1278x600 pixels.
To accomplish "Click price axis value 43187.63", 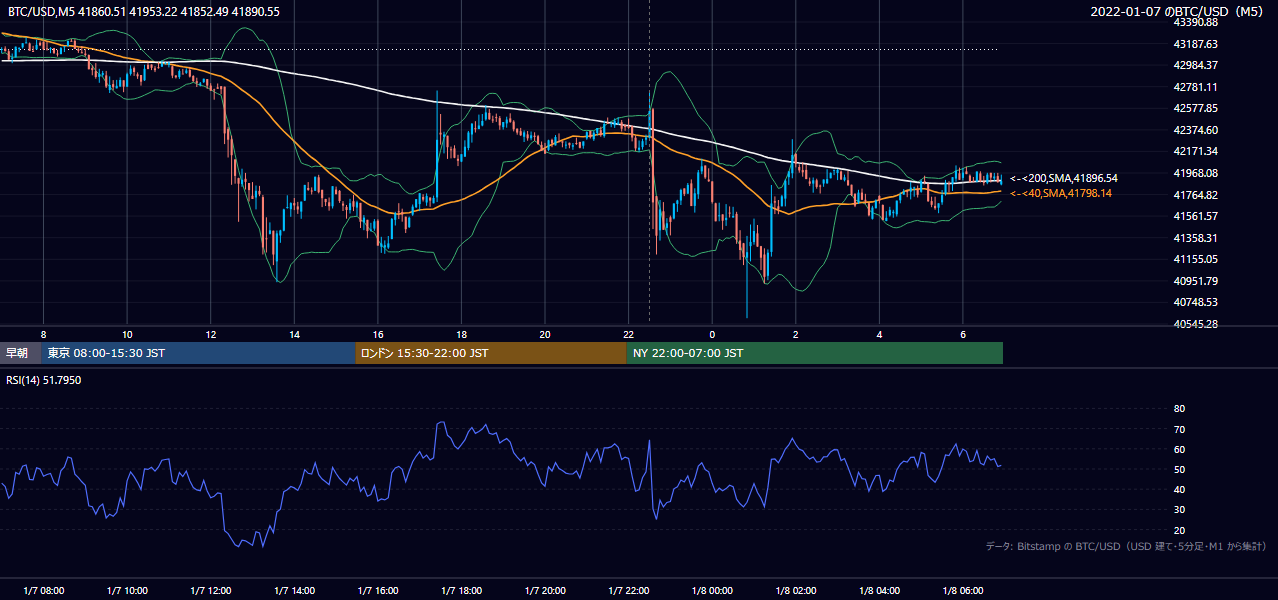I will pos(1195,44).
